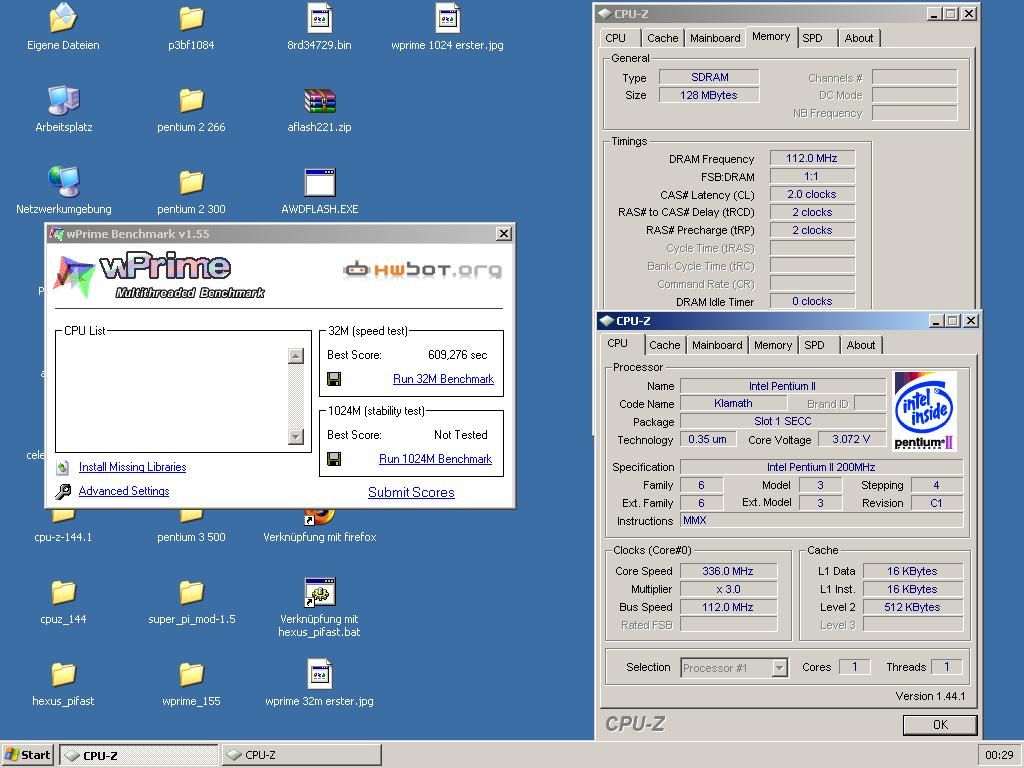Open the wprime_155 folder icon

191,675
